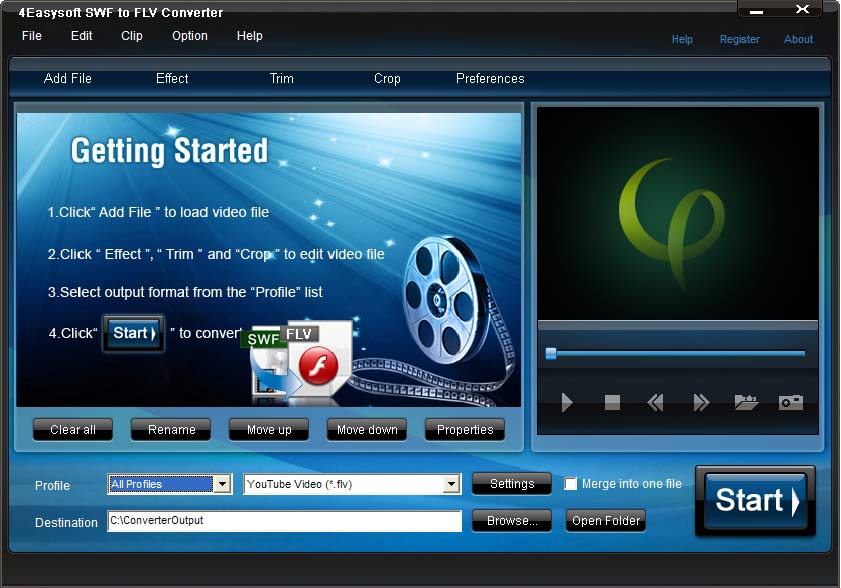
Task: Take a snapshot of the preview
Action: 790,402
